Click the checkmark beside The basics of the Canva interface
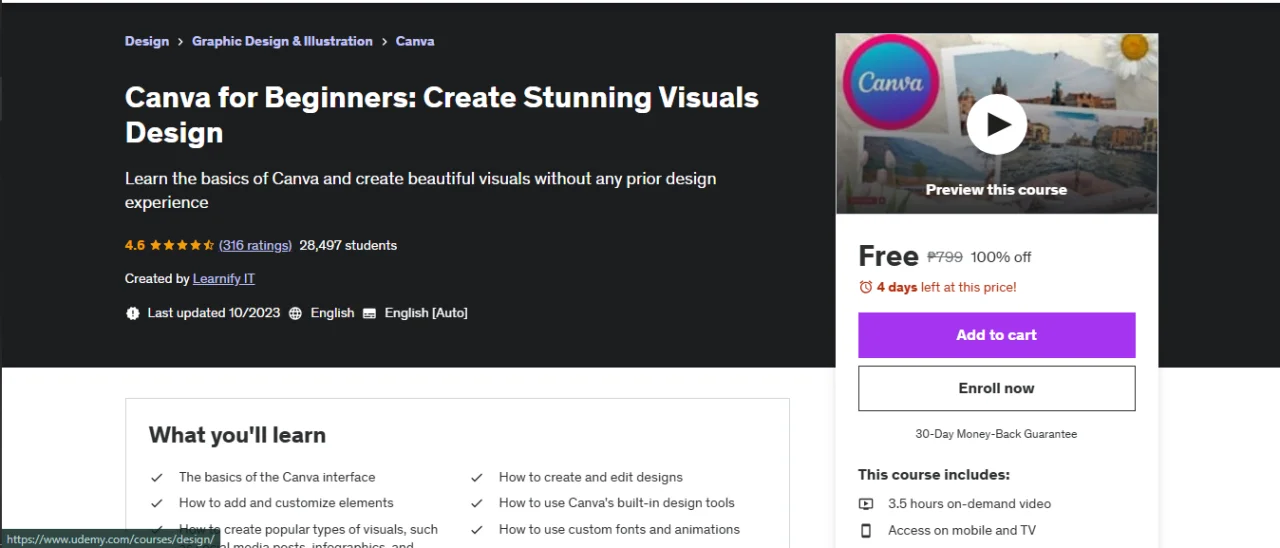 tap(157, 478)
